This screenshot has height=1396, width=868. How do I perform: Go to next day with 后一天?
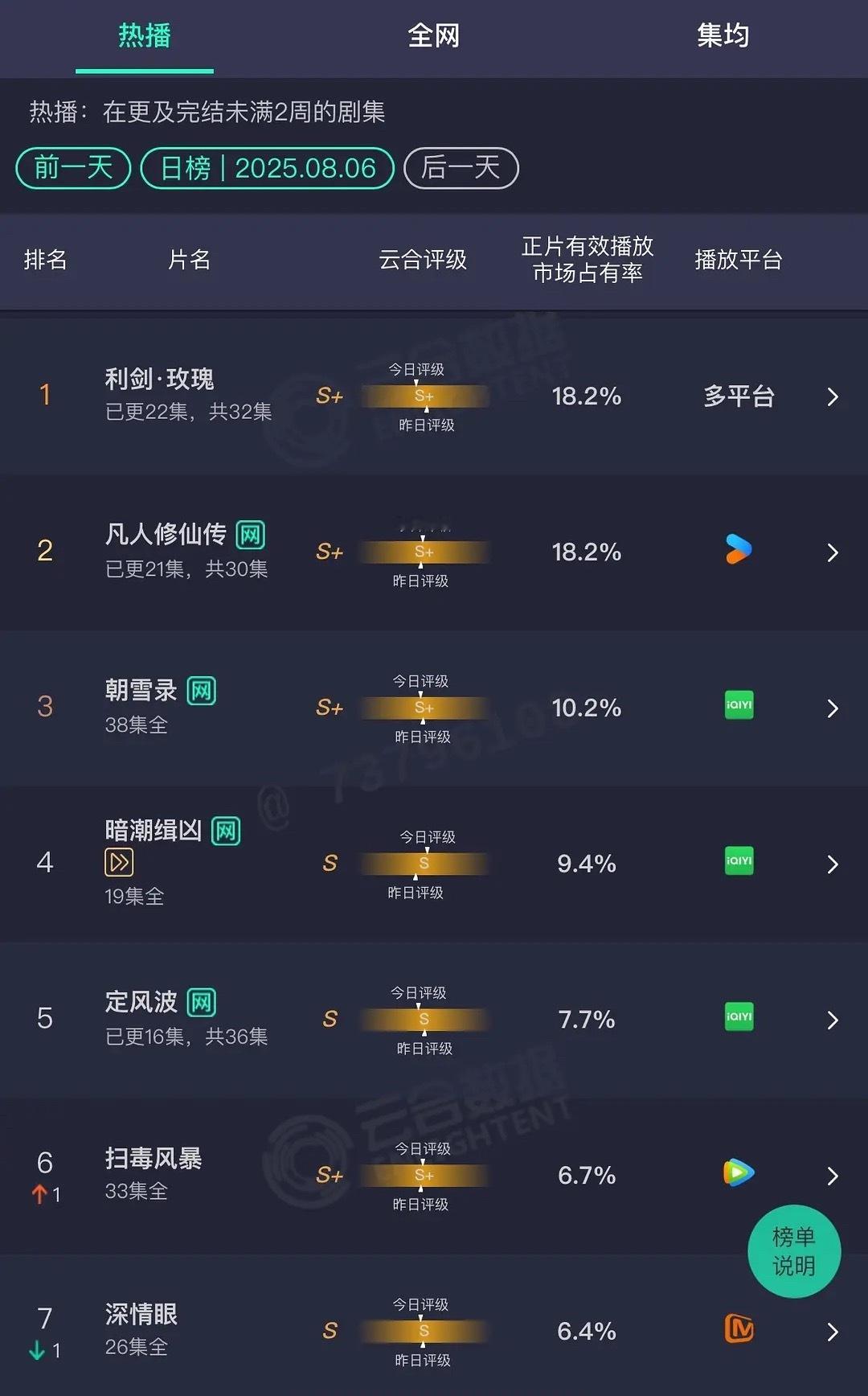461,168
